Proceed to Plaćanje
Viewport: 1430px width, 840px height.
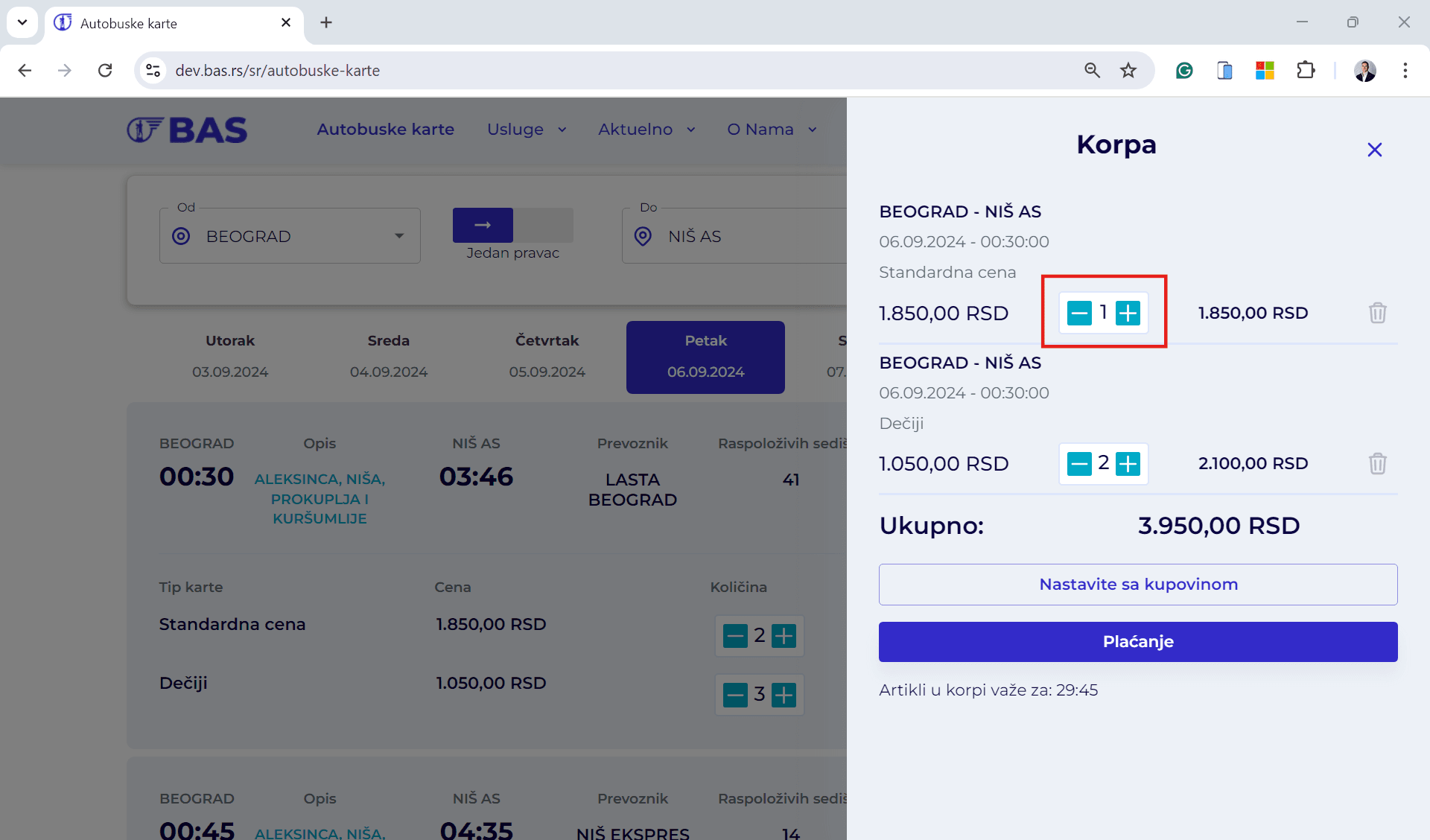(1138, 642)
